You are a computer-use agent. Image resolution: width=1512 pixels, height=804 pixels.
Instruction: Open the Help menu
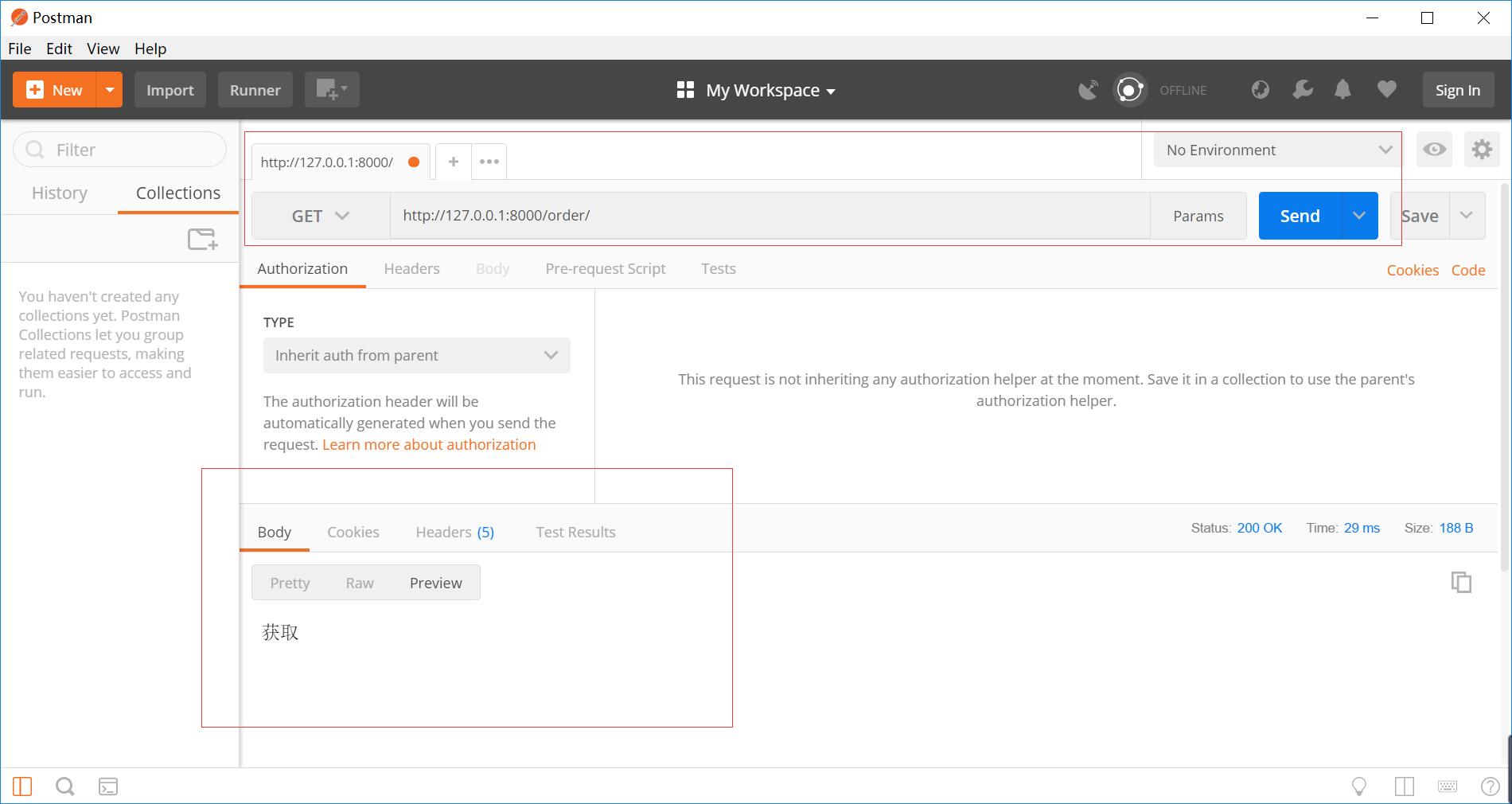150,49
